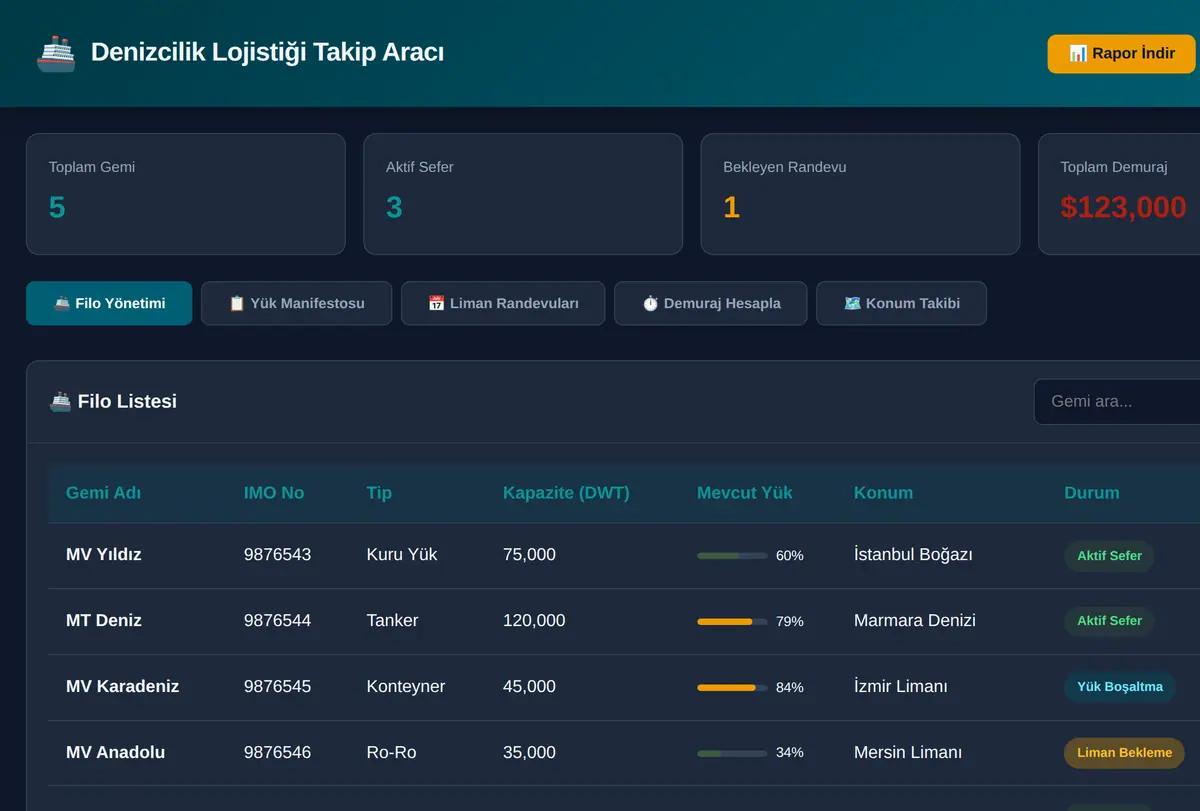
Task: Click the Kapasite (DWT) column header
Action: (x=566, y=493)
